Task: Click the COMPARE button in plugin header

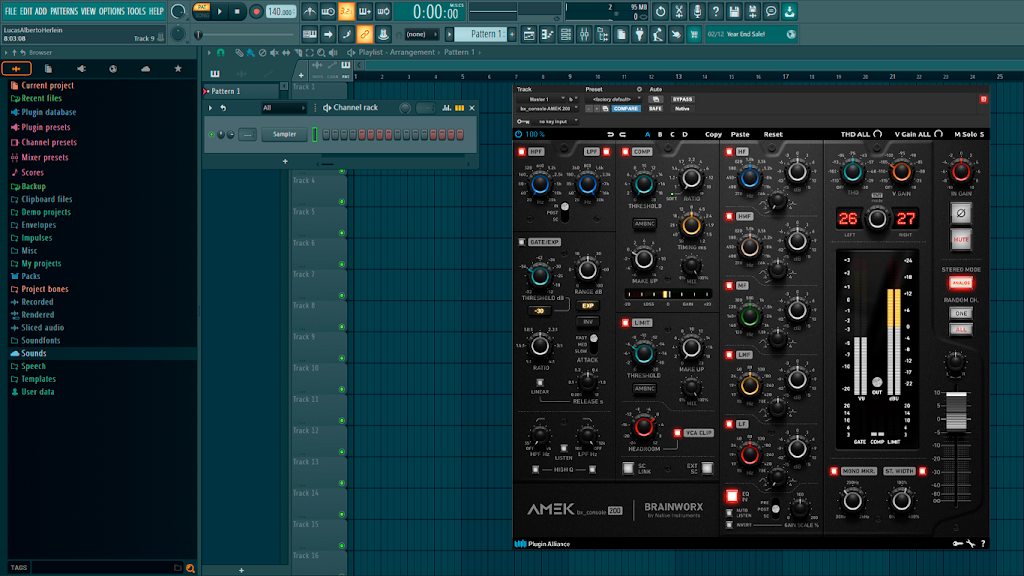Action: [626, 108]
